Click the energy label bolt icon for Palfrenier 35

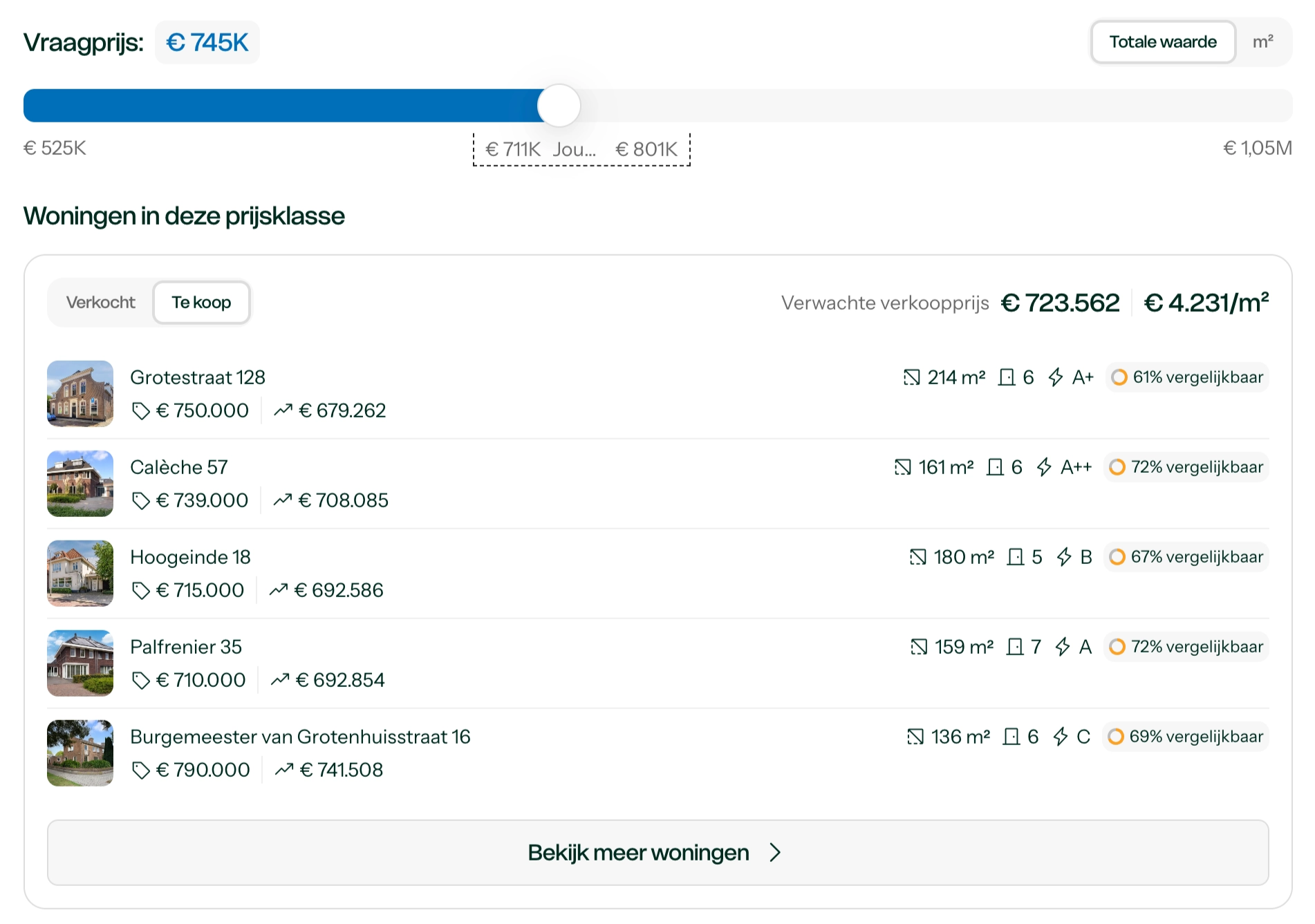click(x=1063, y=647)
